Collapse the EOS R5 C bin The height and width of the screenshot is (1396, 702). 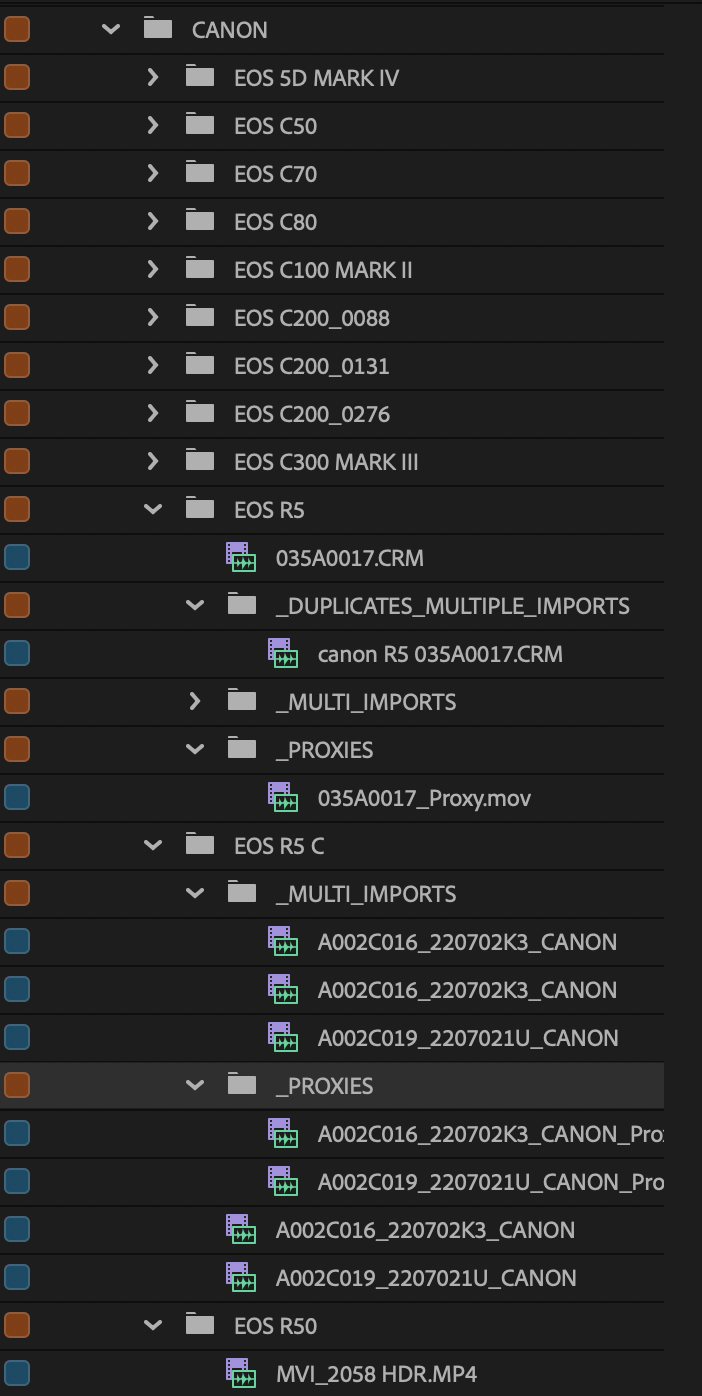pyautogui.click(x=152, y=846)
